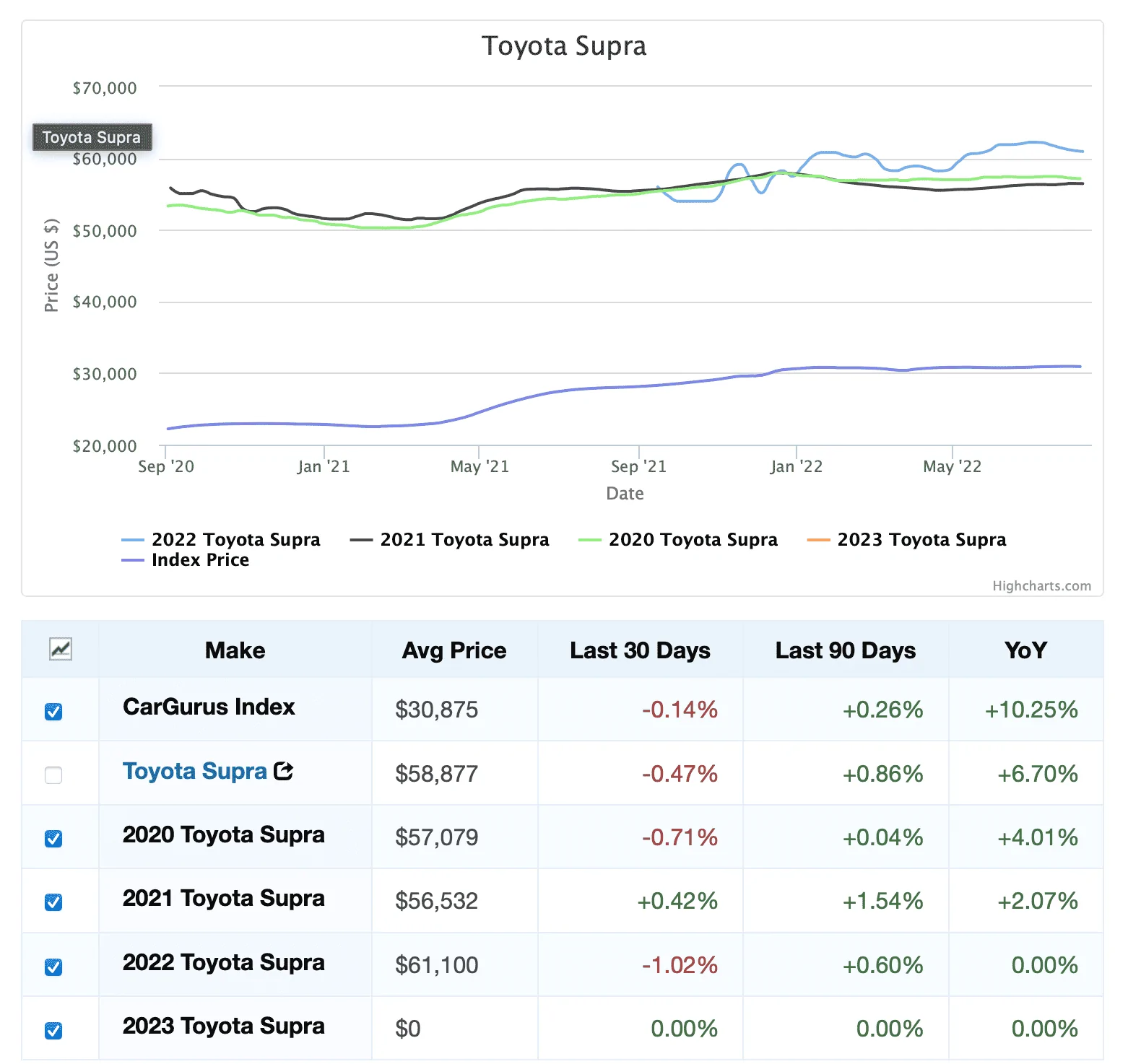Click the +2.07% YoY value
The width and height of the screenshot is (1128, 1064).
point(1038,901)
